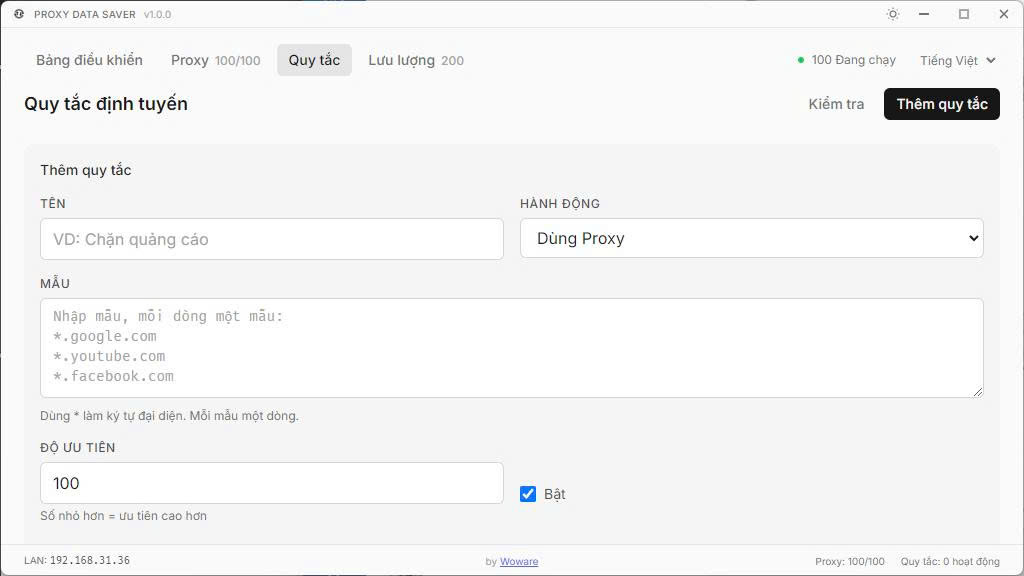The width and height of the screenshot is (1024, 576).
Task: Click the Proxy Data Saver app logo
Action: (19, 14)
